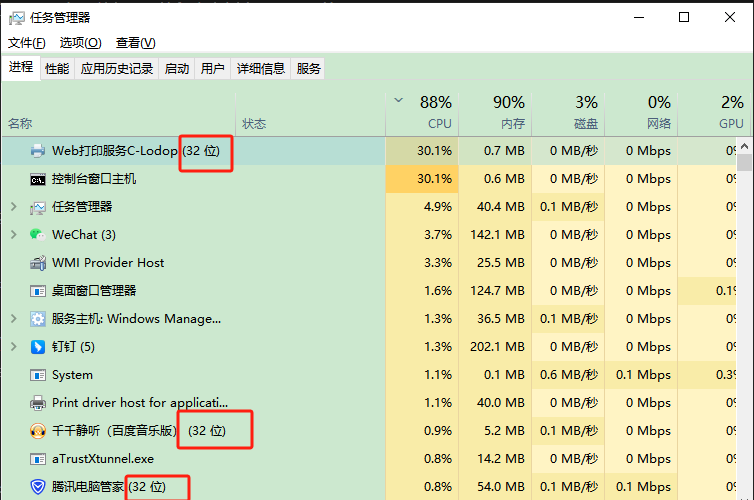
Task: Sort by the 88% CPU column header
Action: pos(422,114)
